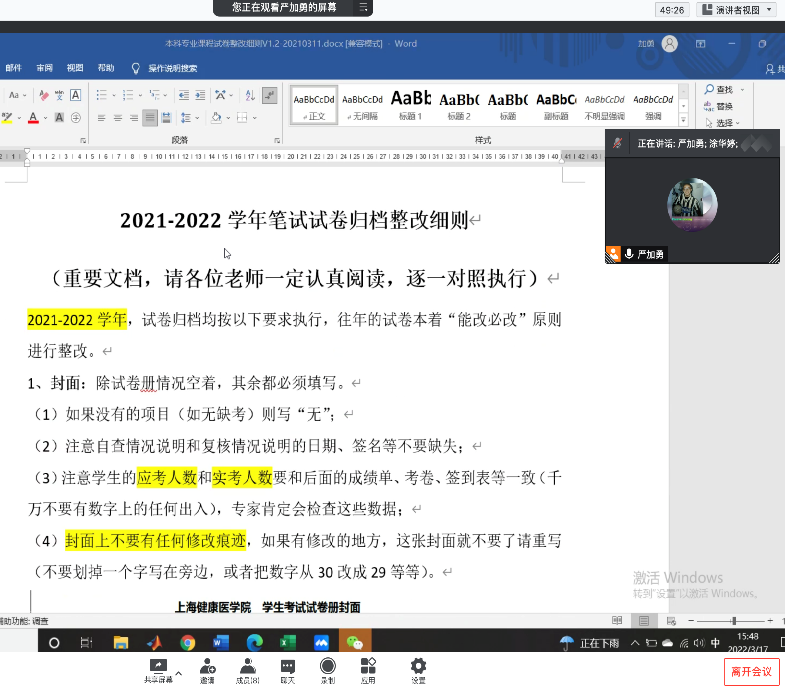Click the 离开会议 leave meeting button
The height and width of the screenshot is (692, 785).
[751, 671]
